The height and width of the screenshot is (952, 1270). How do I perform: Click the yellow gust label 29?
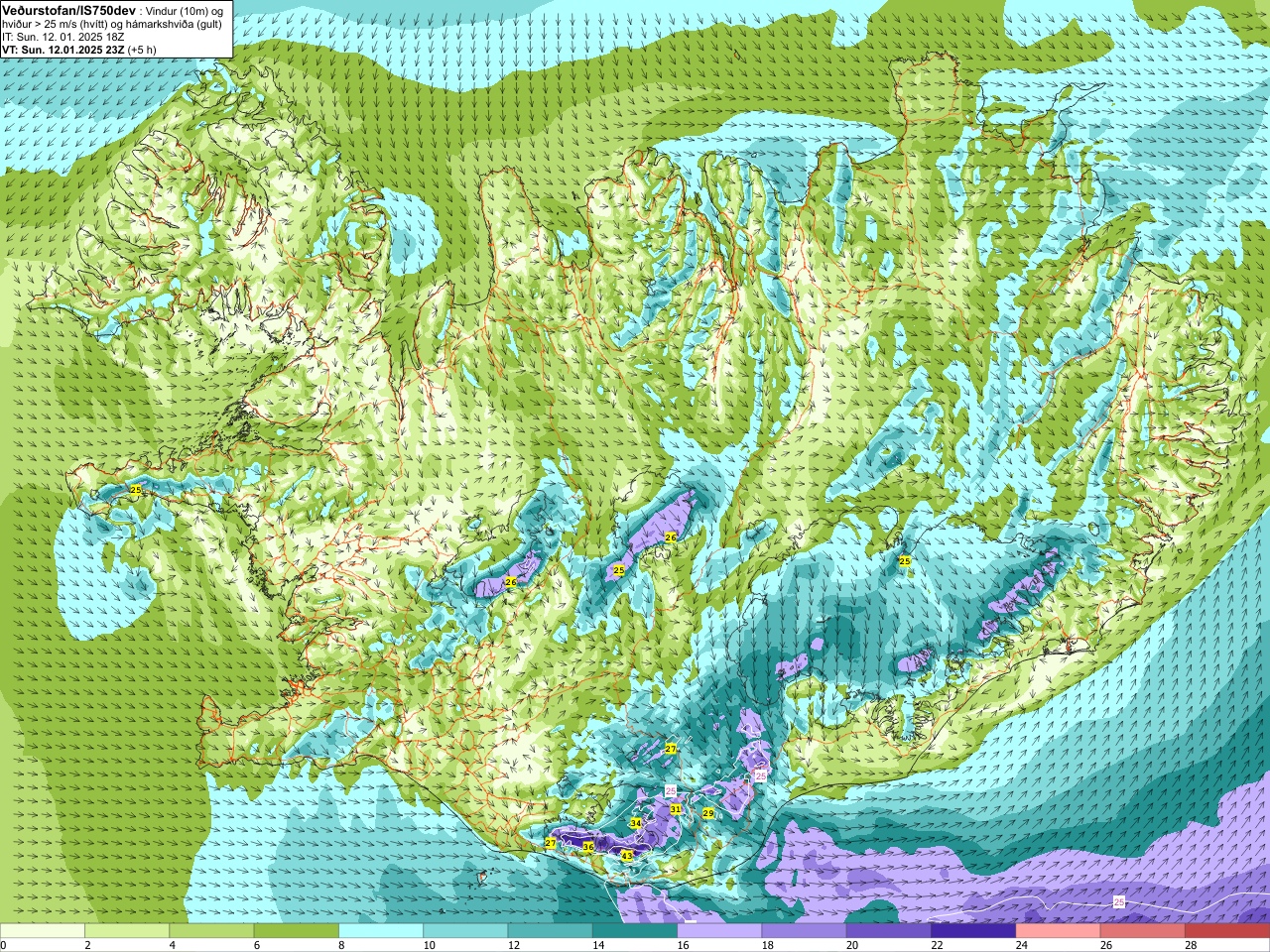pos(708,813)
